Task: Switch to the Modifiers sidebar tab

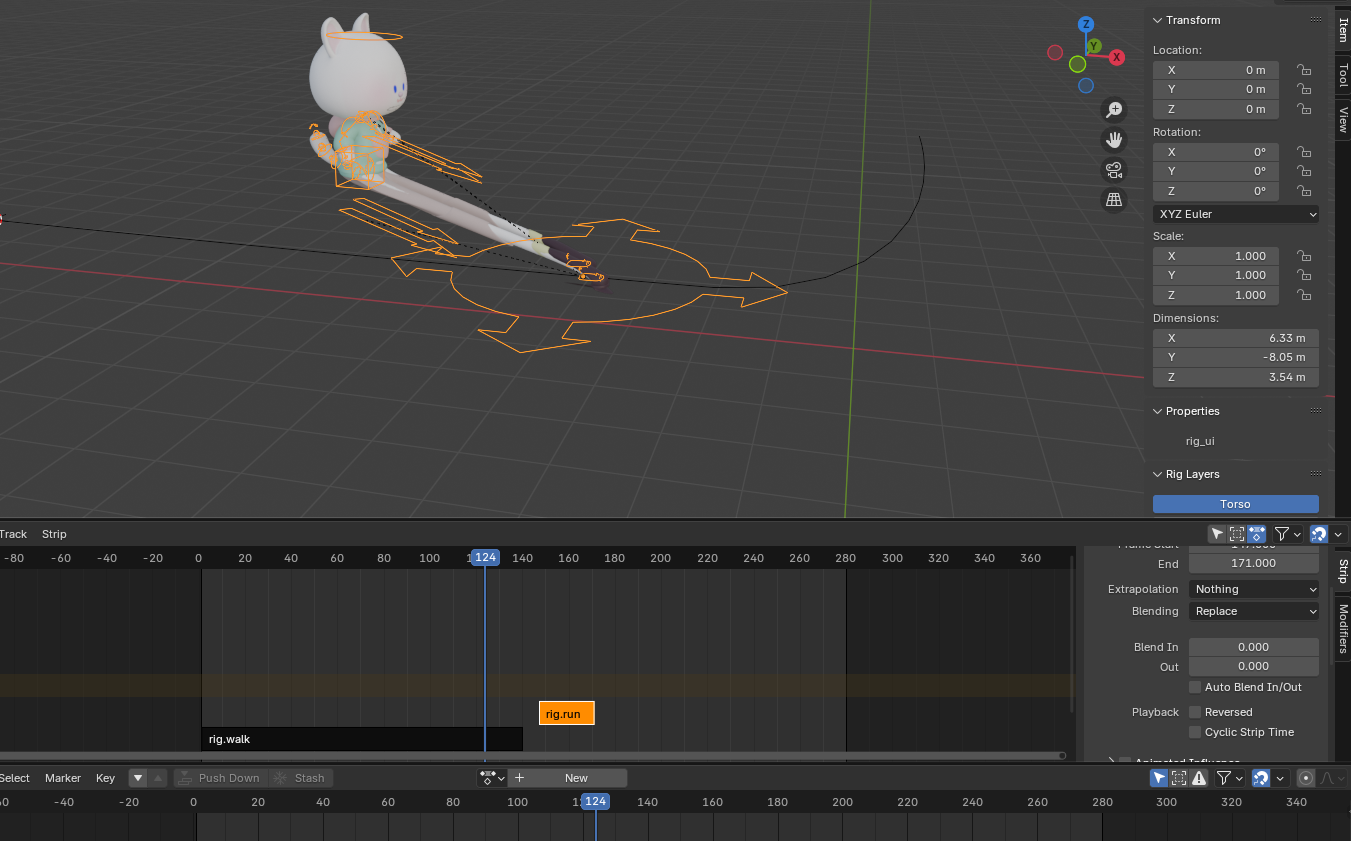Action: (1342, 628)
